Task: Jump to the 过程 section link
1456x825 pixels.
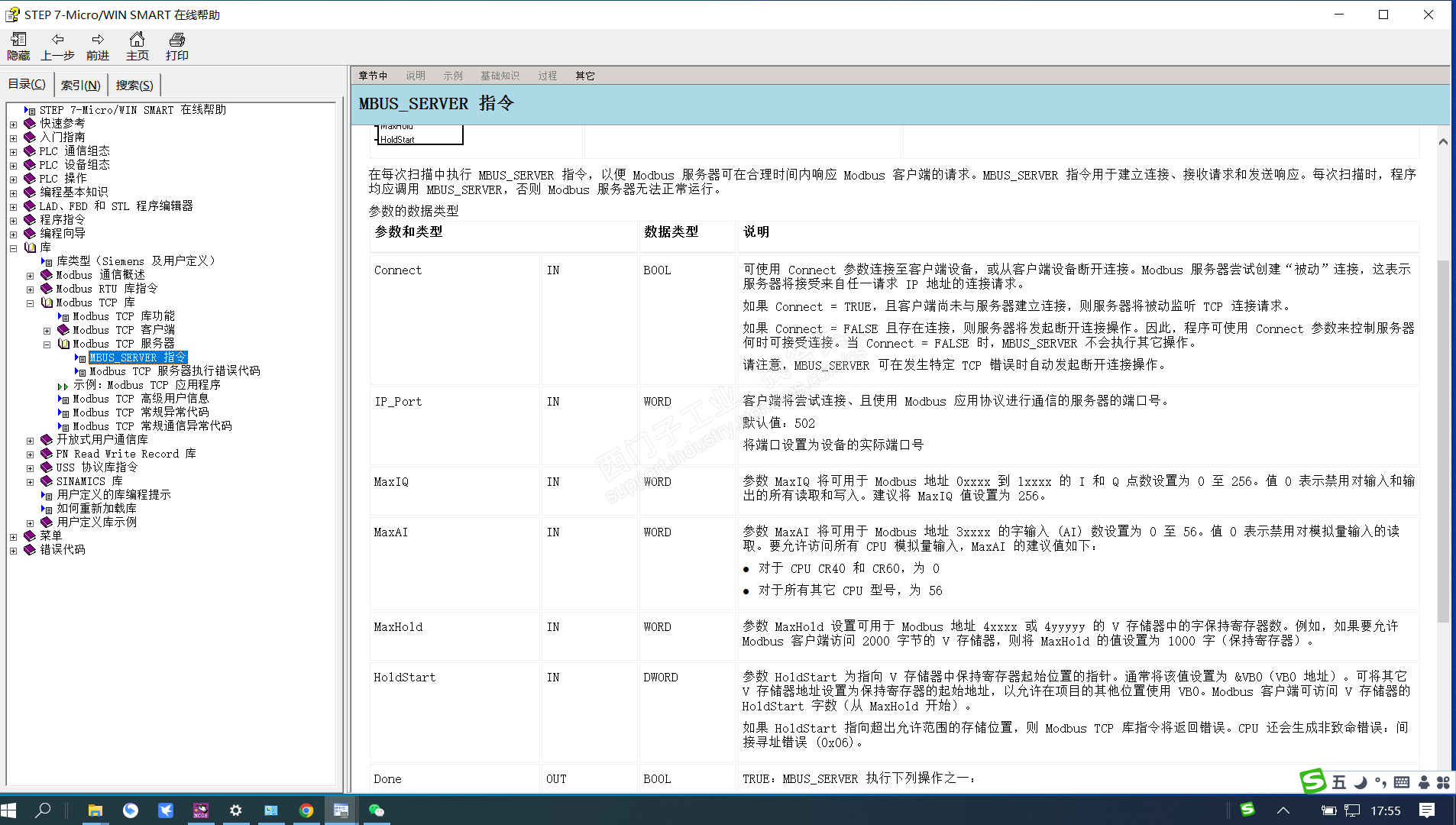Action: coord(547,76)
